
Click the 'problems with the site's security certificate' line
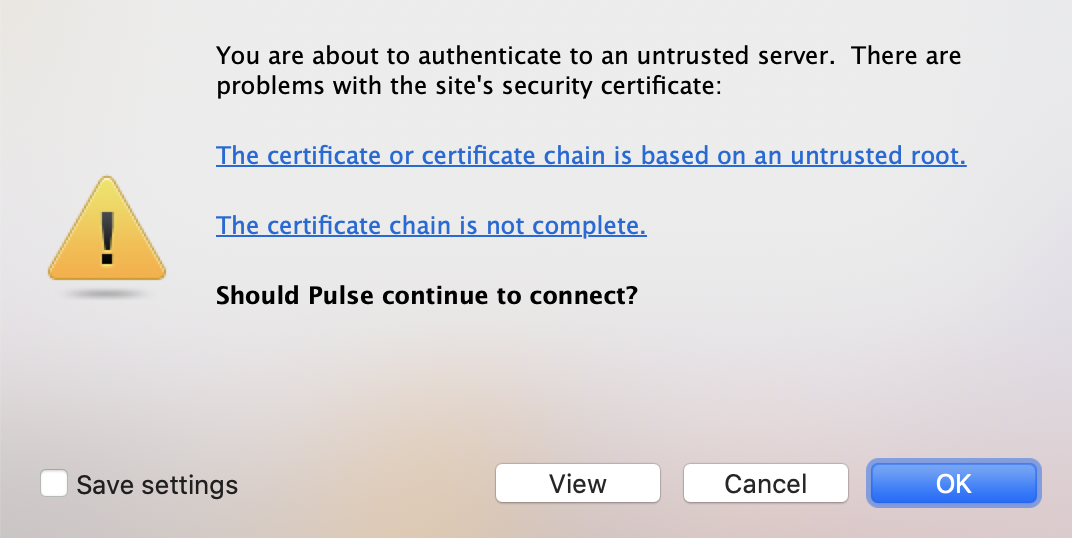point(468,87)
